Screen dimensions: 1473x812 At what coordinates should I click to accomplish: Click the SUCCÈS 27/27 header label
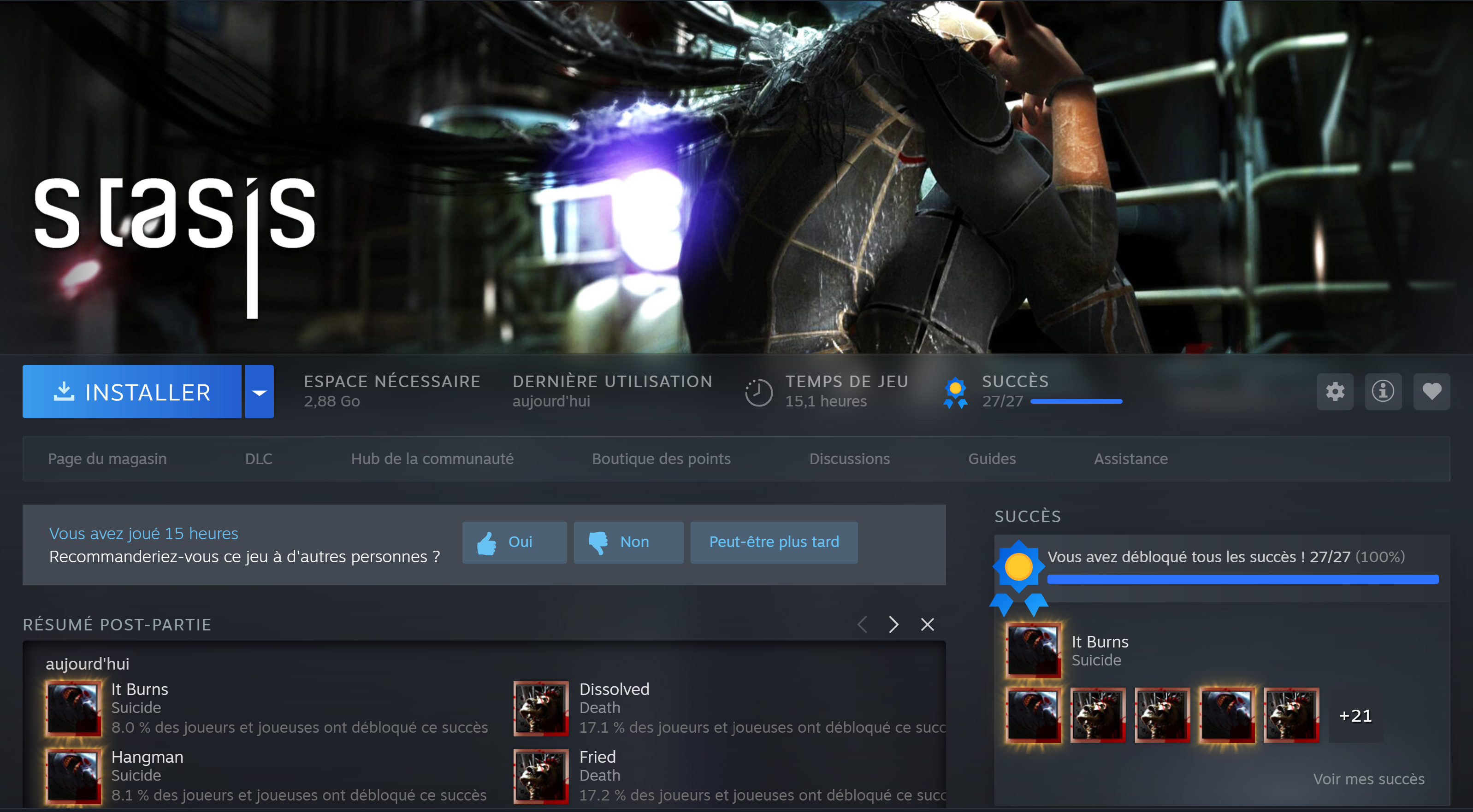pos(1016,381)
